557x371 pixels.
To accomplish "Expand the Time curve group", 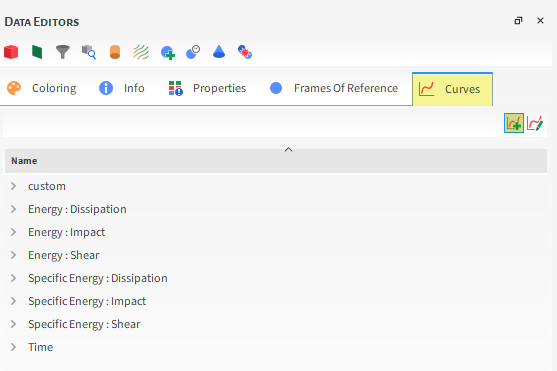I will tap(13, 347).
